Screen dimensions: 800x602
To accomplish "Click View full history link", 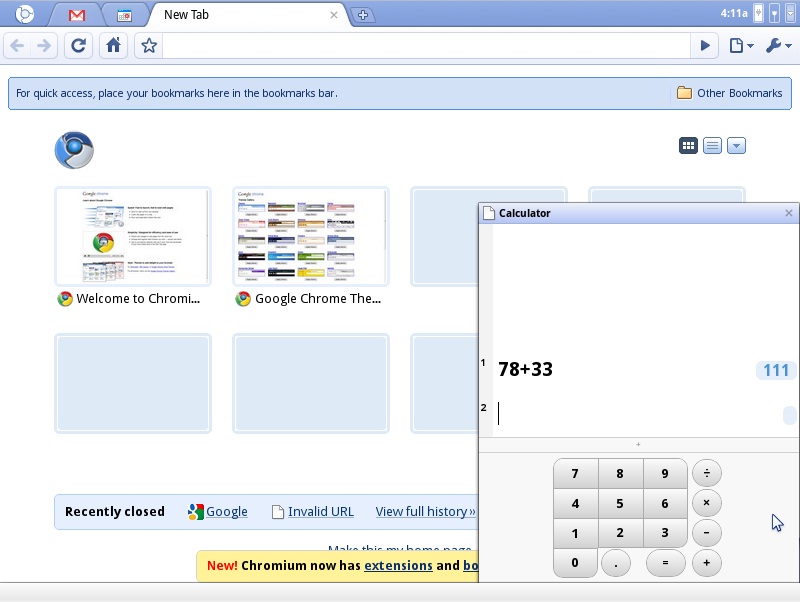I will pyautogui.click(x=426, y=511).
